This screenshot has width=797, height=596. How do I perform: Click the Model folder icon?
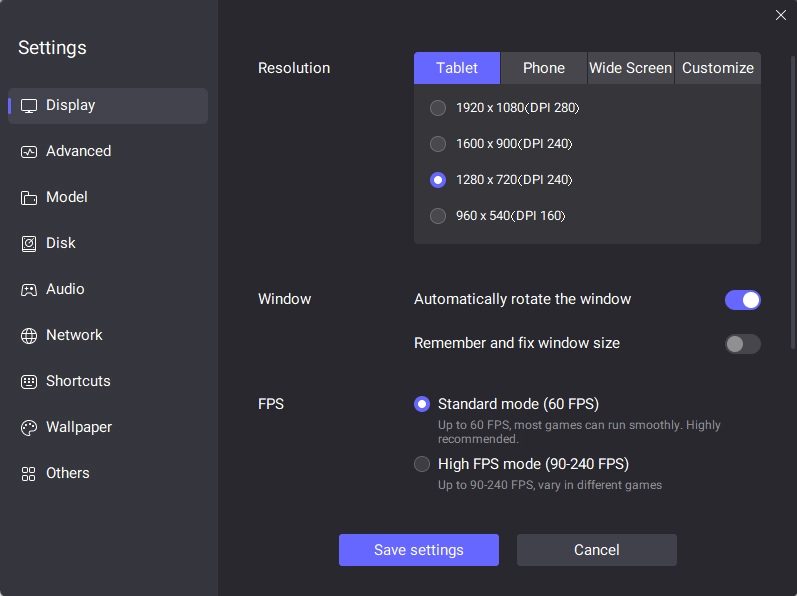[29, 198]
